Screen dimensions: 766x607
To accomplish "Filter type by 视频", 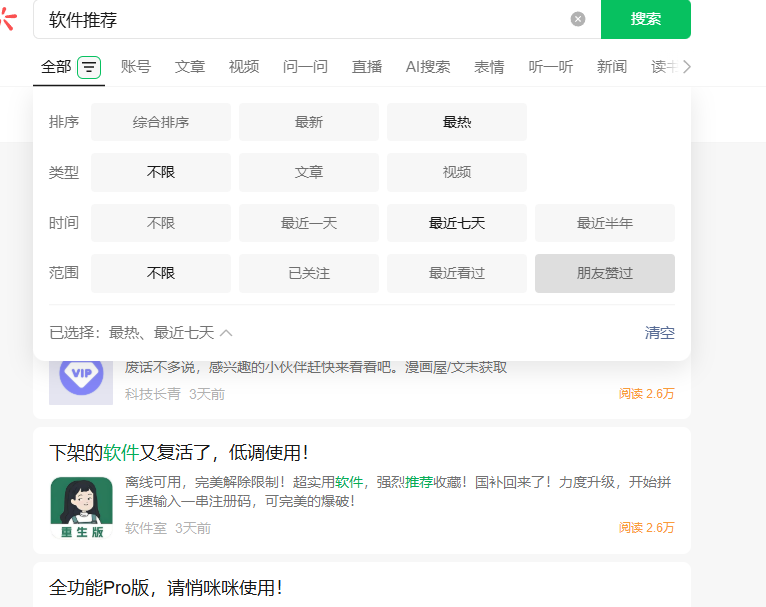I will click(x=457, y=172).
